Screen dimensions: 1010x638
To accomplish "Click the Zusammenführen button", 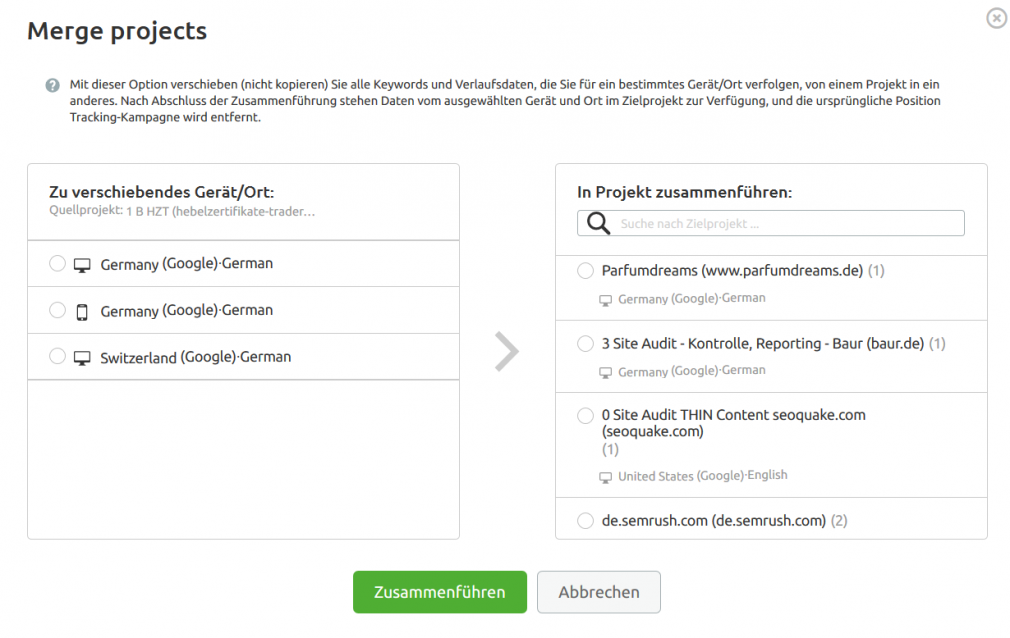I will point(440,592).
